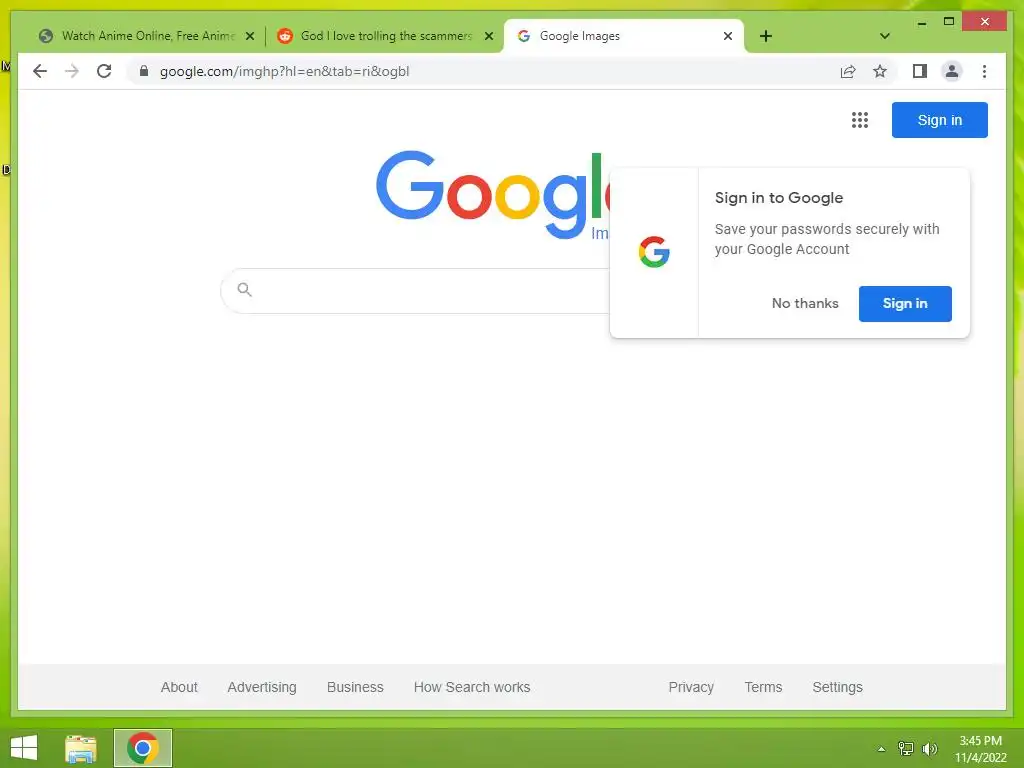Switch to God I love trolling tab

385,36
